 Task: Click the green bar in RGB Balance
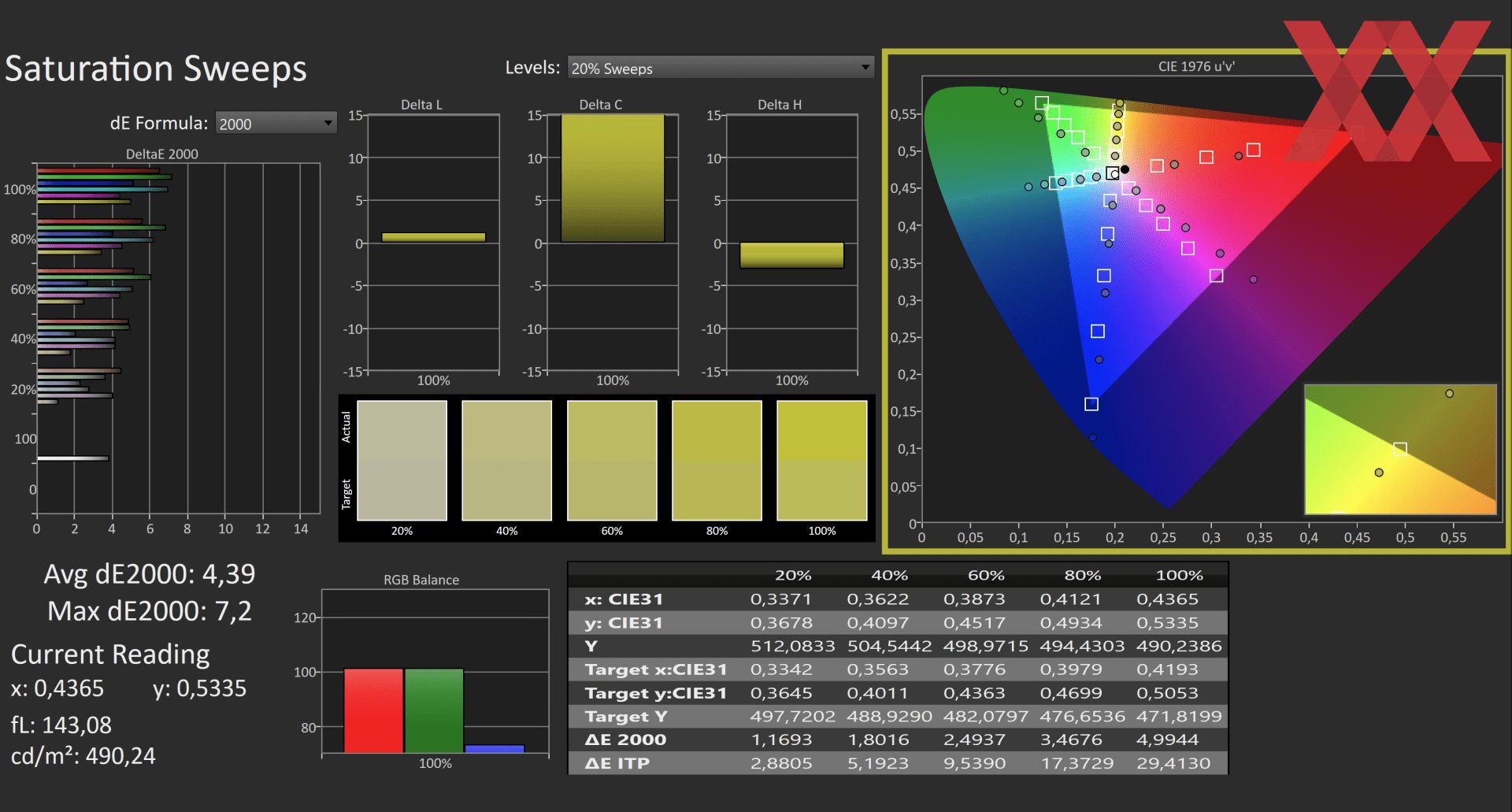coord(434,710)
